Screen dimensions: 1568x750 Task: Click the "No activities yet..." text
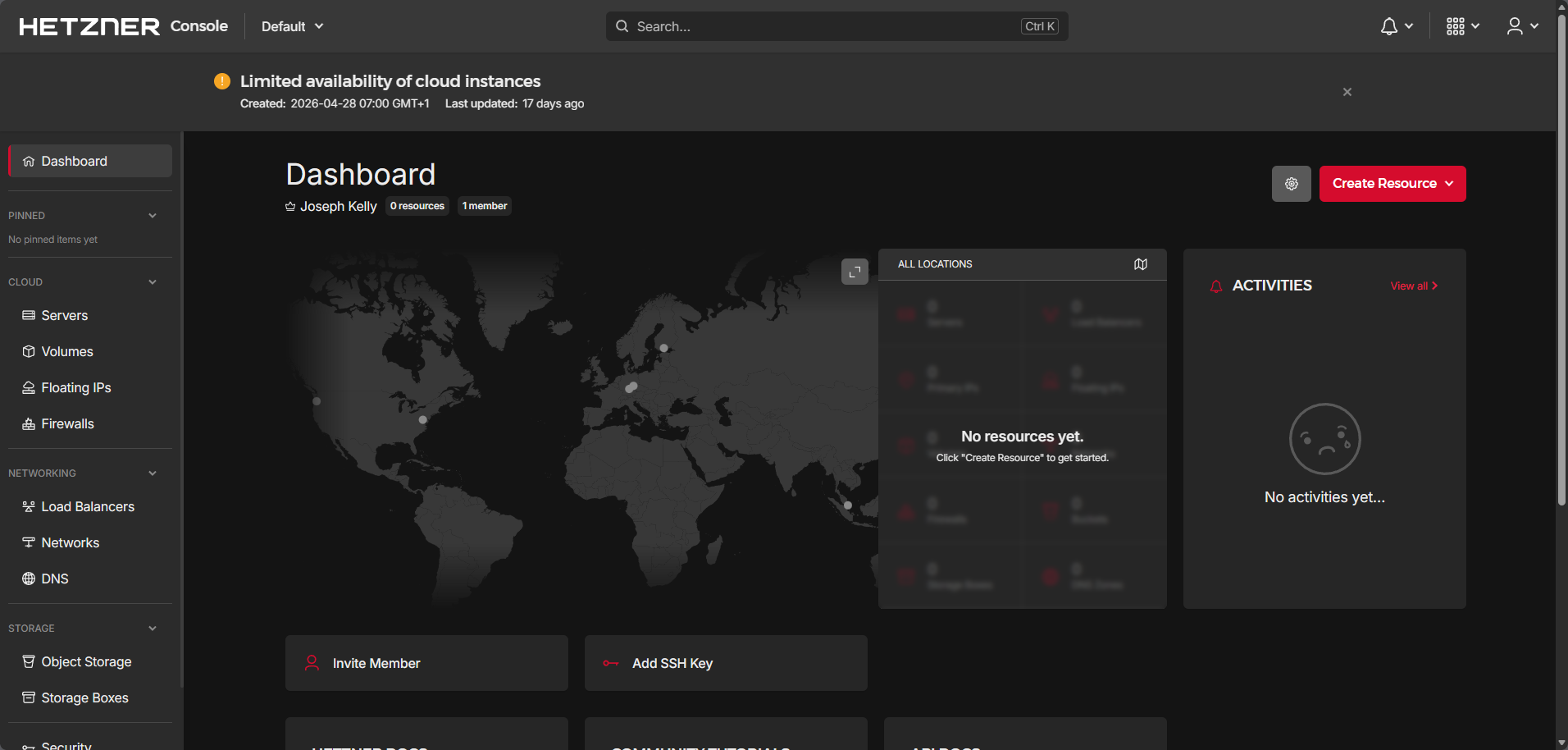click(x=1324, y=497)
